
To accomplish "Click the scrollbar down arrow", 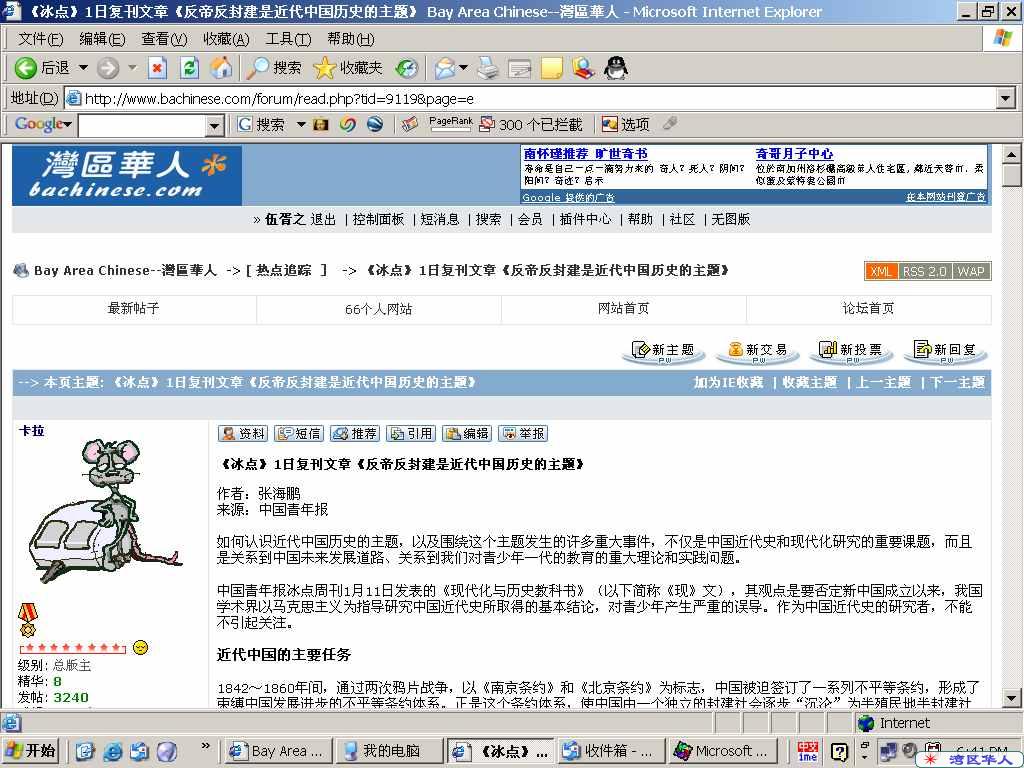I will [x=1011, y=697].
